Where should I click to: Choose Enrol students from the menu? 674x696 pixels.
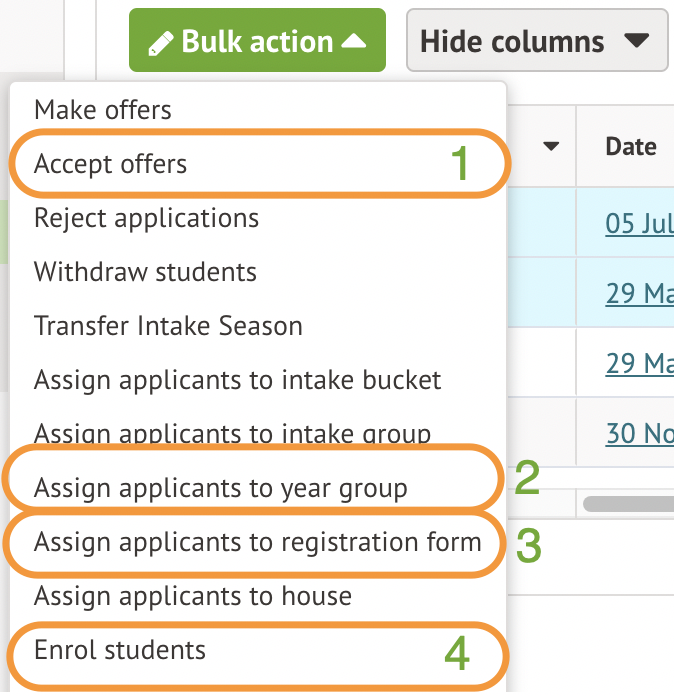[120, 650]
